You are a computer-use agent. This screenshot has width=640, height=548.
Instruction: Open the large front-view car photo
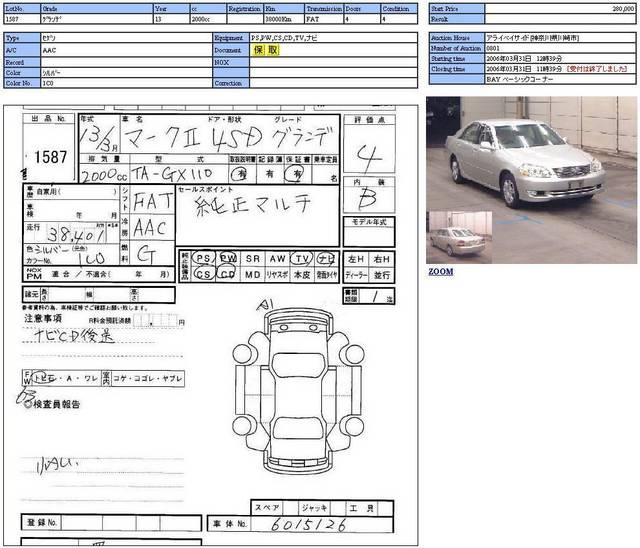pos(531,180)
